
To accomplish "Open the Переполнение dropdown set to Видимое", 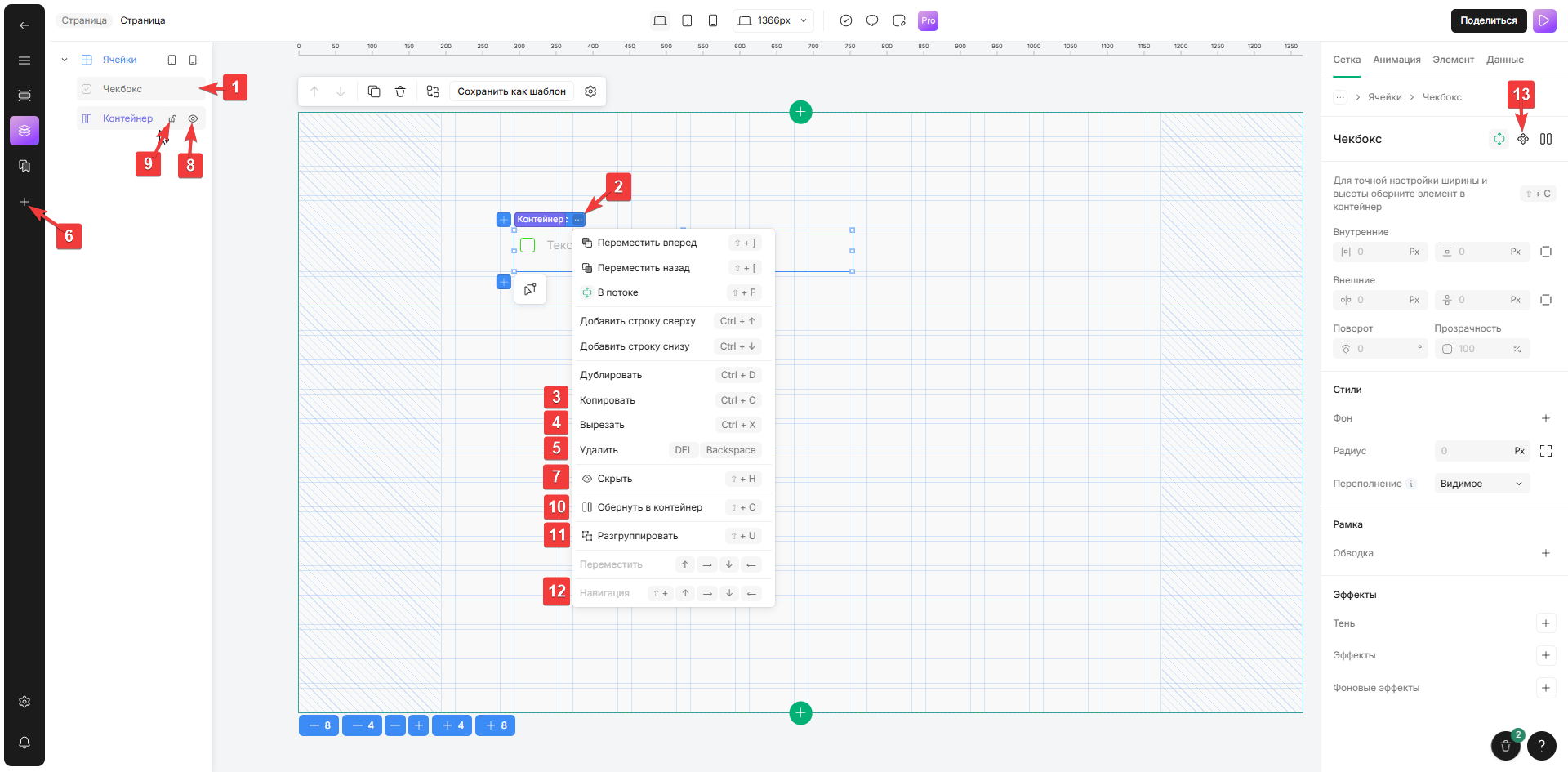I will 1481,484.
